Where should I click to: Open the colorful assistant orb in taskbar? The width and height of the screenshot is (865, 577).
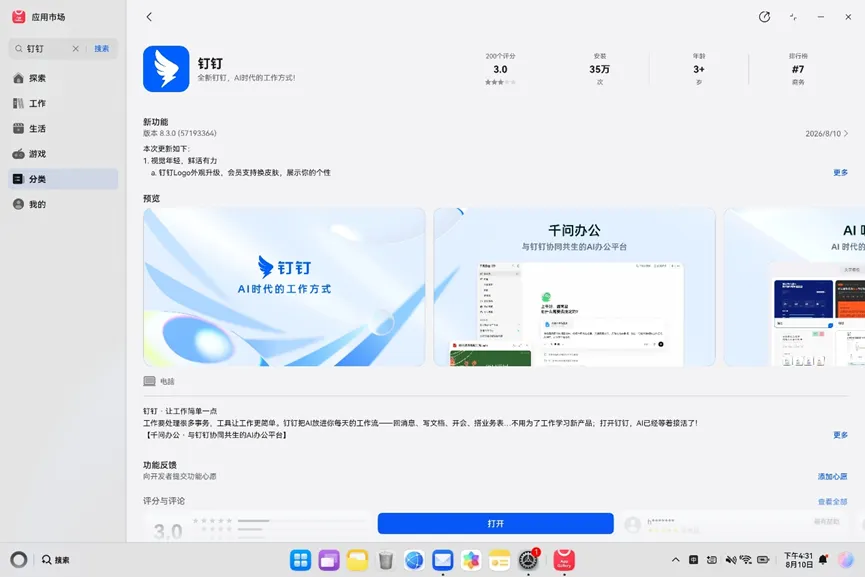tap(846, 560)
